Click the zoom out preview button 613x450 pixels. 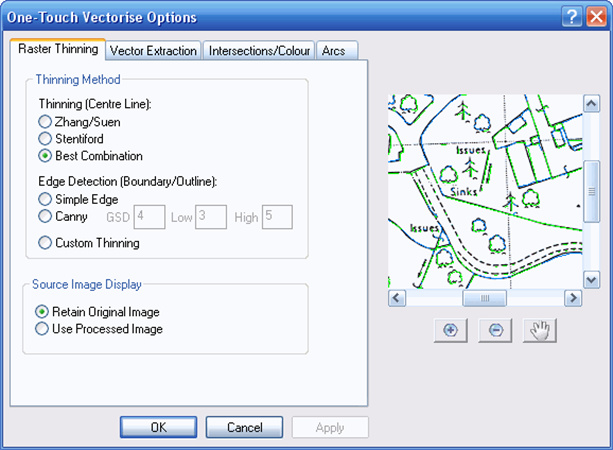495,330
